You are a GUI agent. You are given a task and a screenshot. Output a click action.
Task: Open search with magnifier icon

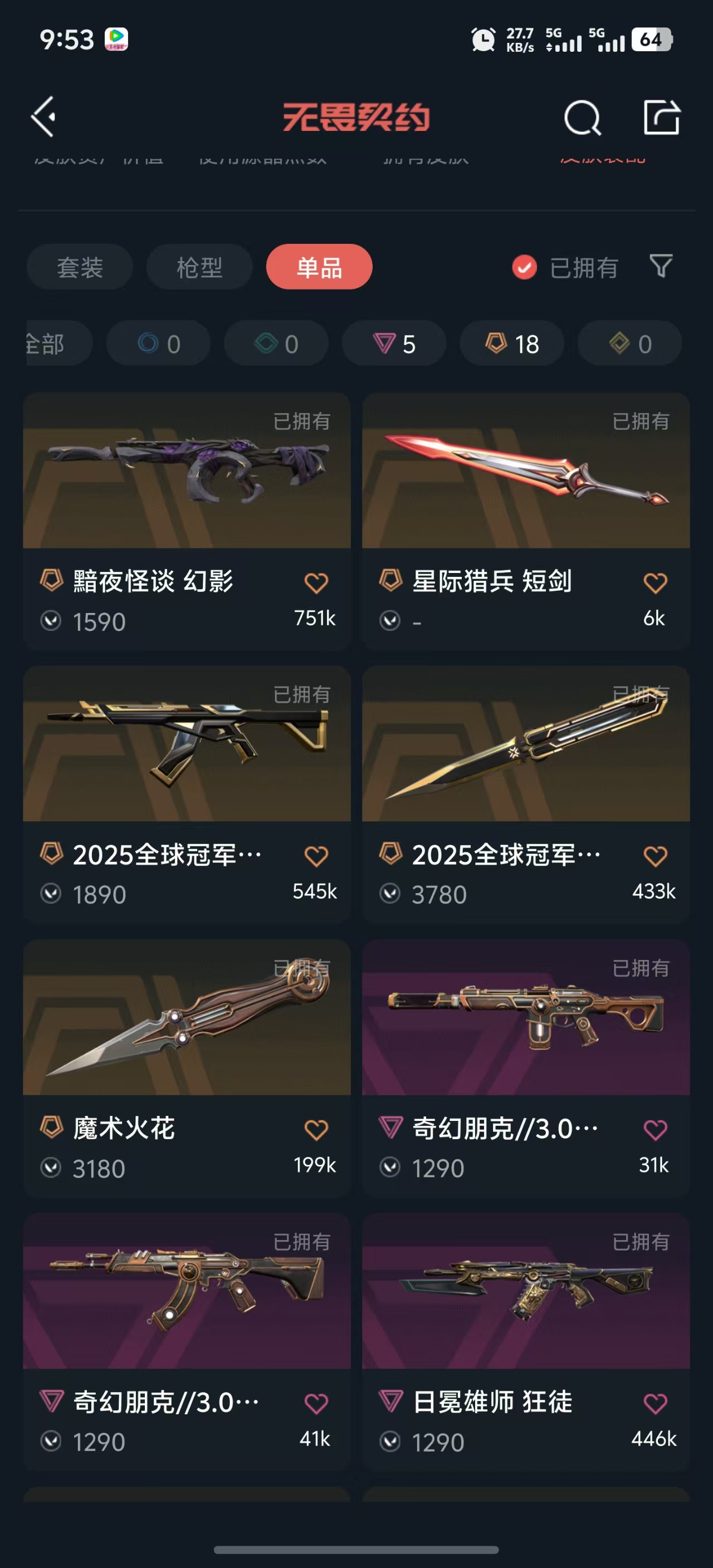click(x=582, y=117)
